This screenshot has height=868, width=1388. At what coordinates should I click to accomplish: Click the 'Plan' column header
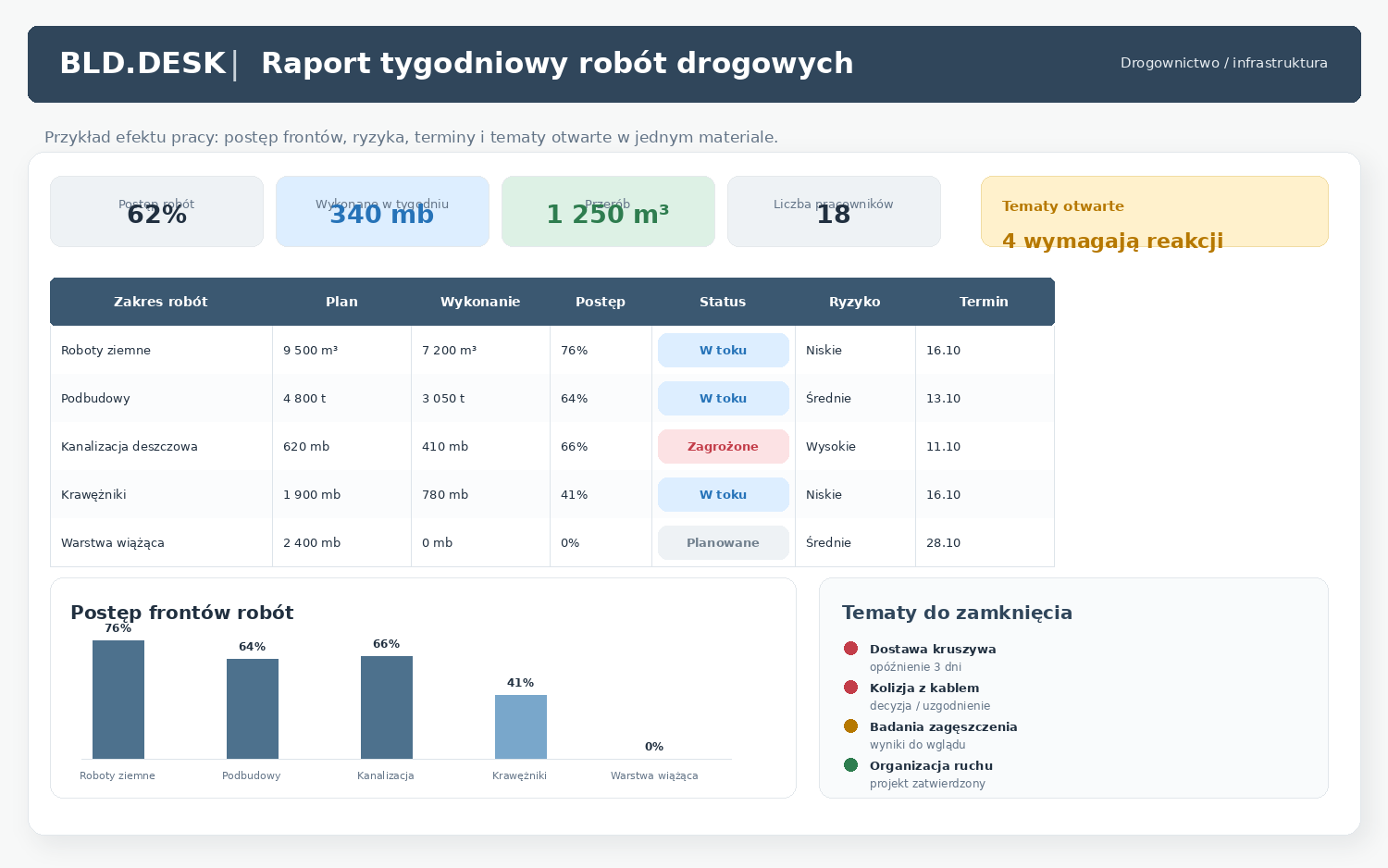341,302
